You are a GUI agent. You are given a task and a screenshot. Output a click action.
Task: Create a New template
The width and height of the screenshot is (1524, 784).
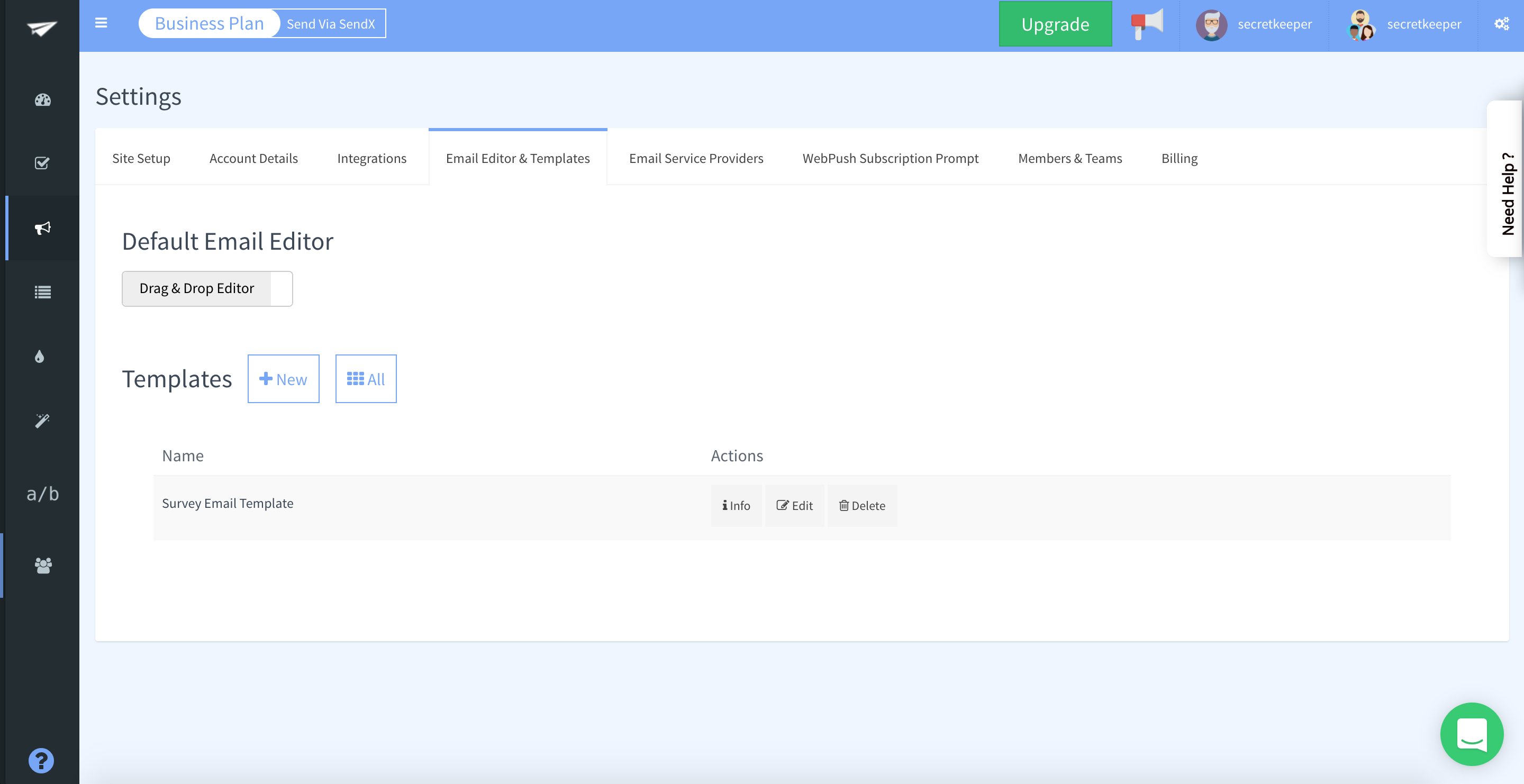click(284, 379)
